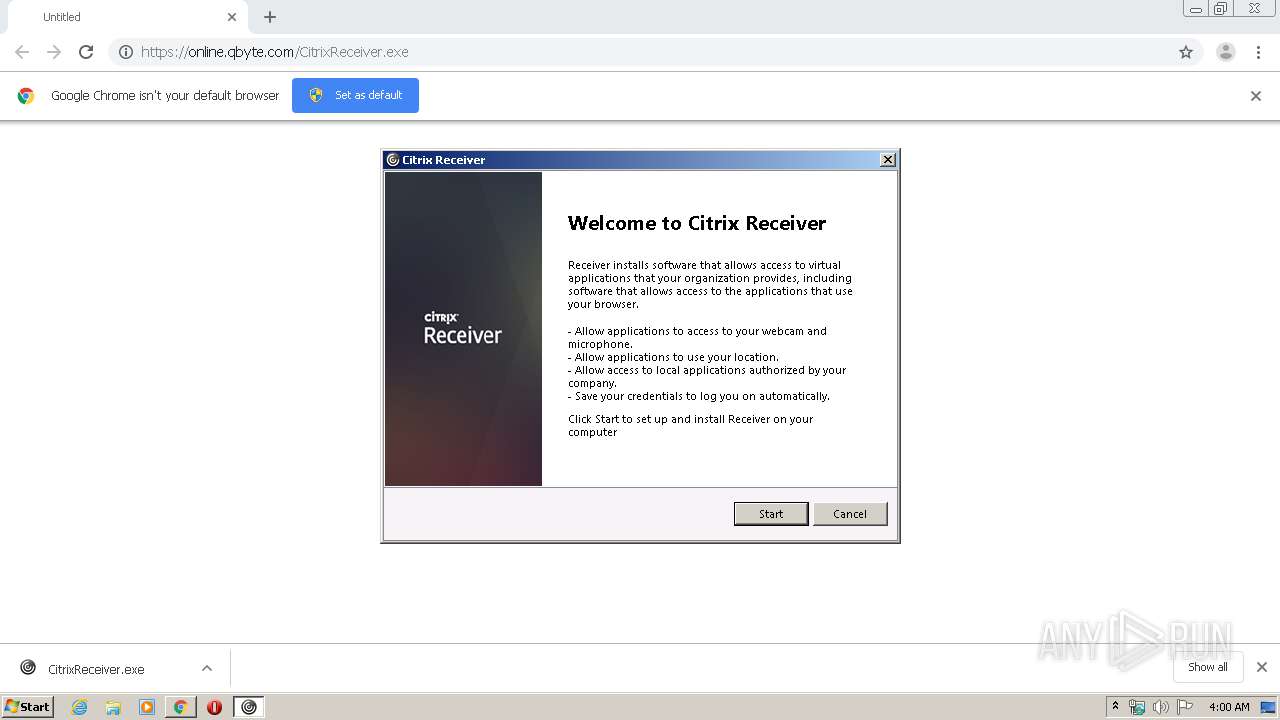This screenshot has height=720, width=1280.
Task: Bookmark this page with the star icon
Action: point(1186,52)
